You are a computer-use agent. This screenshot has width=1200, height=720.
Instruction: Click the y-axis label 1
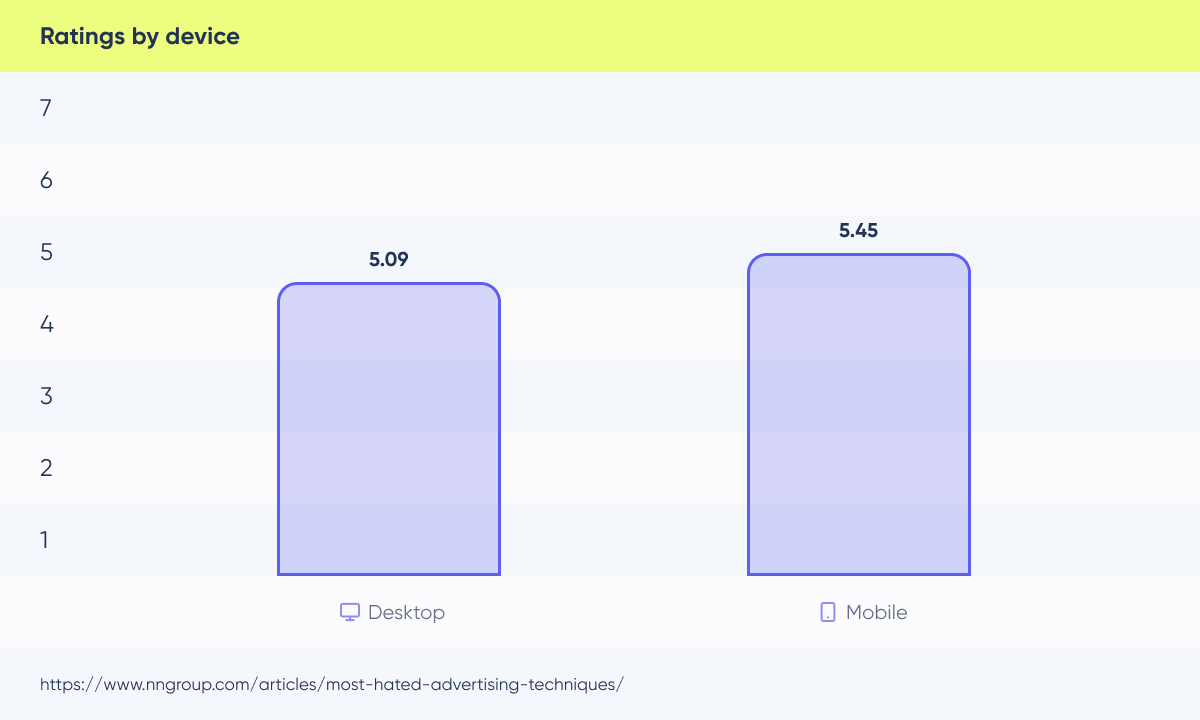point(45,540)
